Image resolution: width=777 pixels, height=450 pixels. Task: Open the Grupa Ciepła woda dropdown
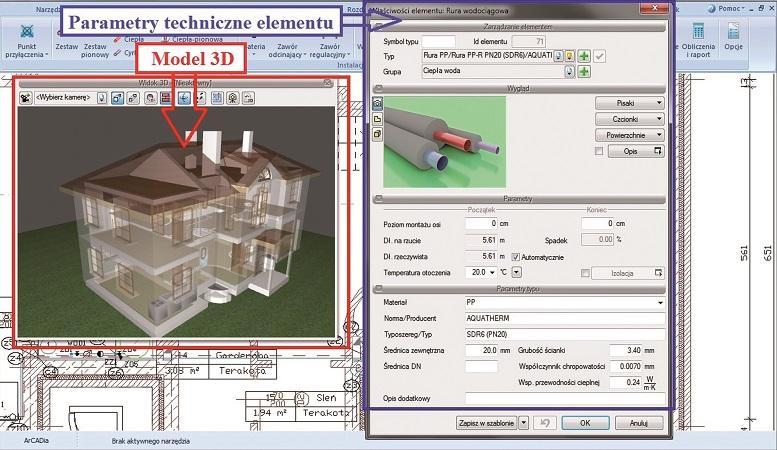point(569,72)
